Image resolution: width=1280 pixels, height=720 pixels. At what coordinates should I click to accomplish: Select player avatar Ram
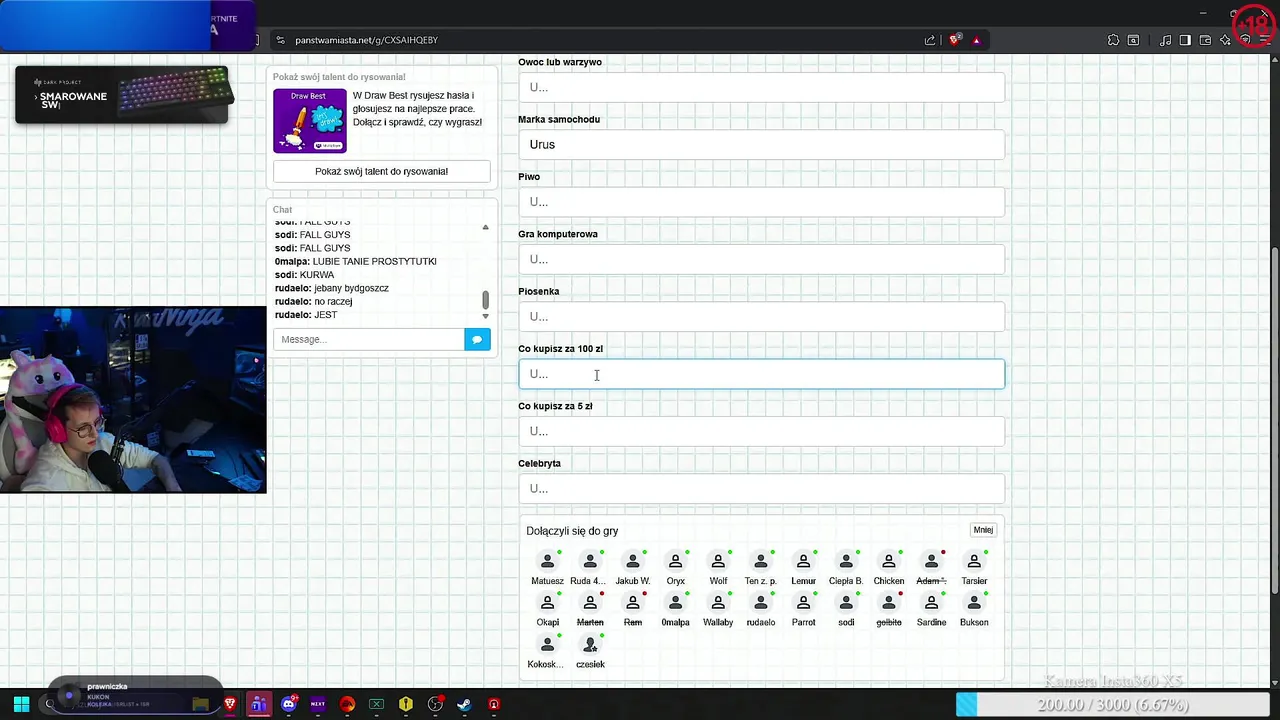point(632,603)
